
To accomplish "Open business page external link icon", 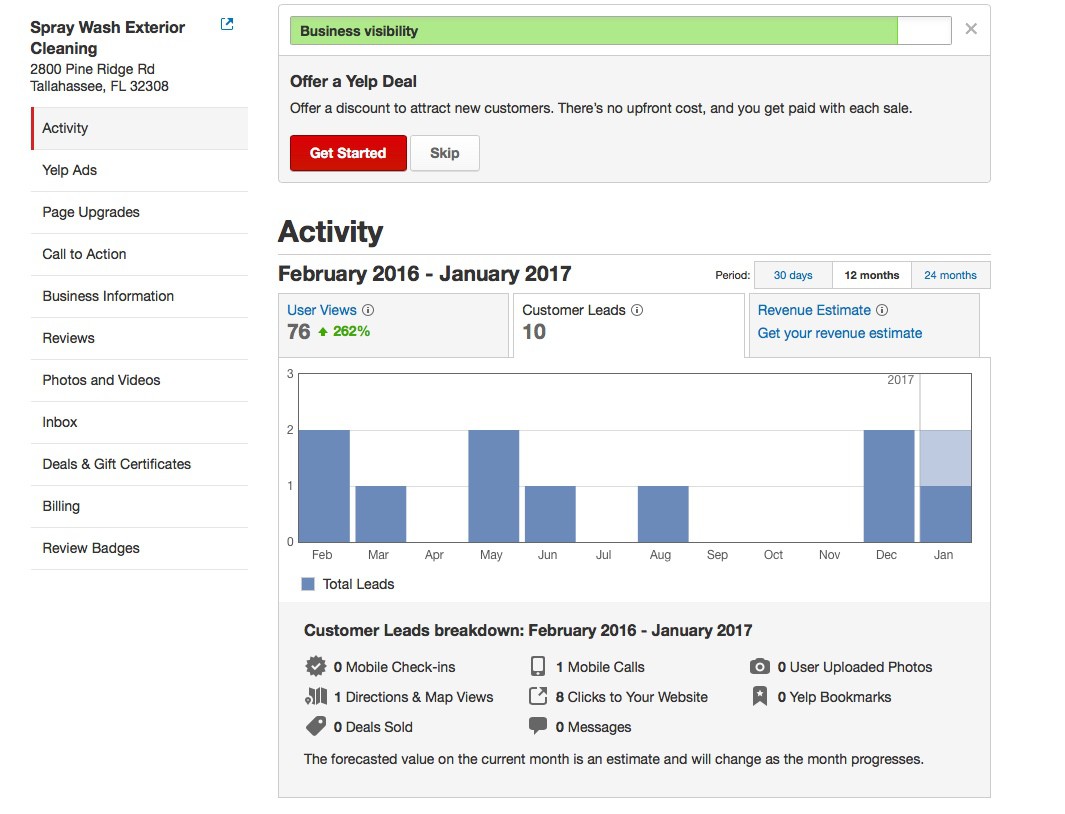I will [227, 24].
